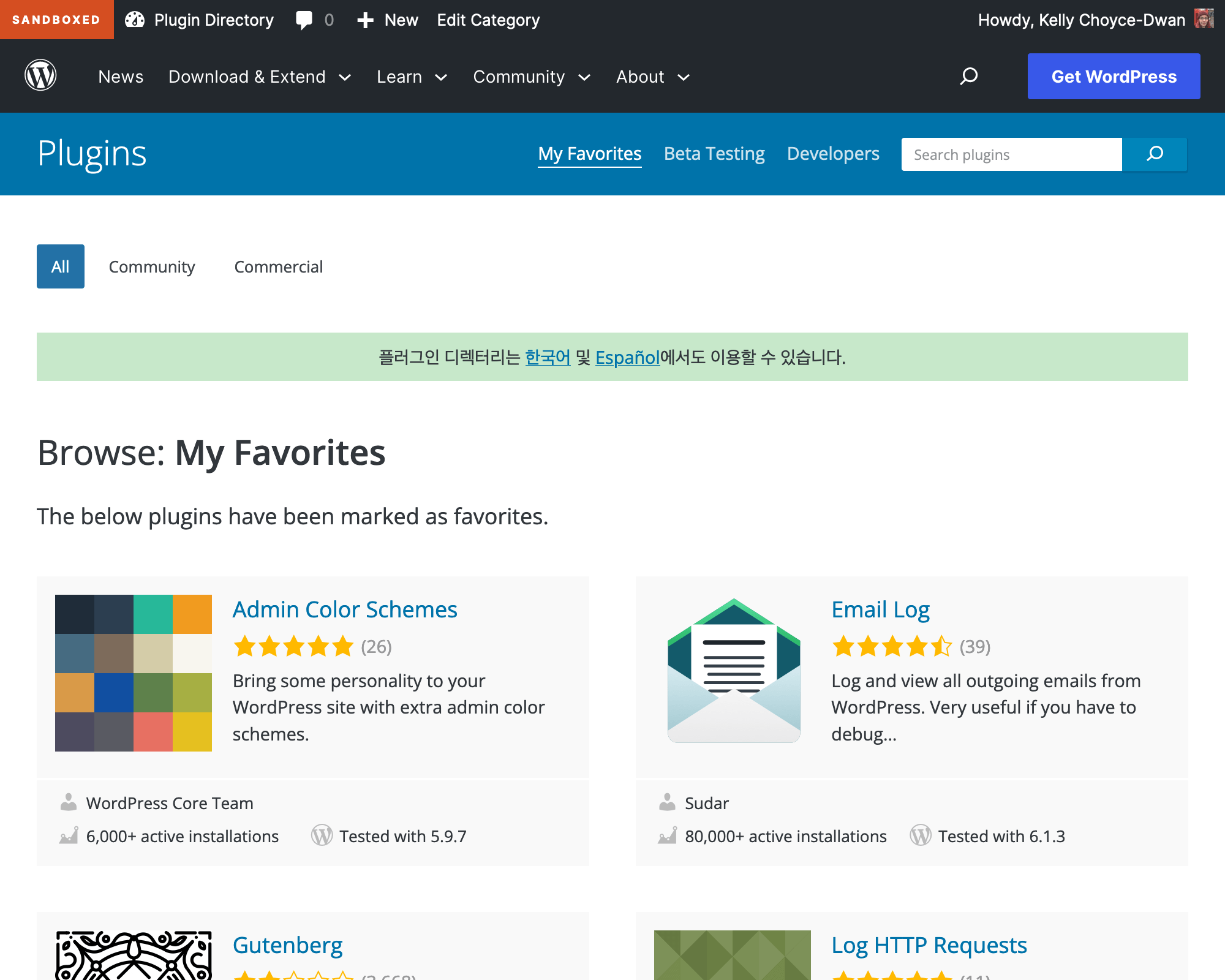Click the user avatar in admin bar

click(x=1204, y=18)
